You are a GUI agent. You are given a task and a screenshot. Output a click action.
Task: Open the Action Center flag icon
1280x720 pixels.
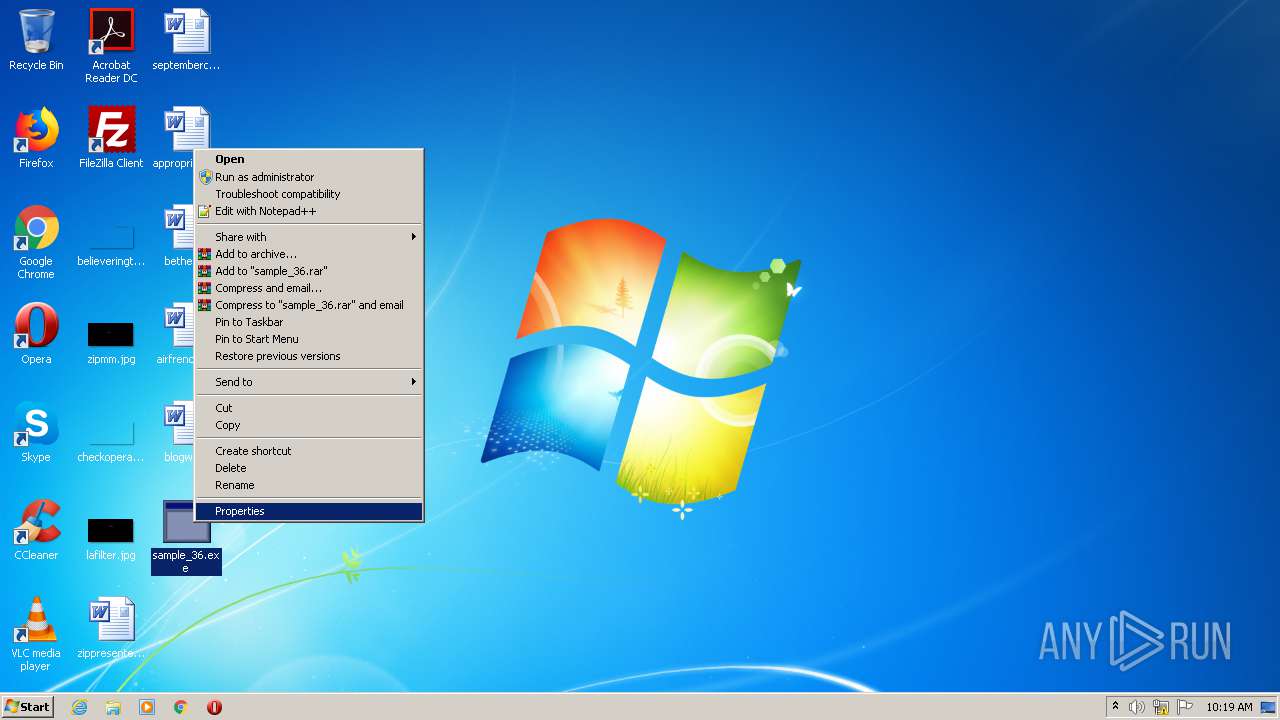(1185, 707)
